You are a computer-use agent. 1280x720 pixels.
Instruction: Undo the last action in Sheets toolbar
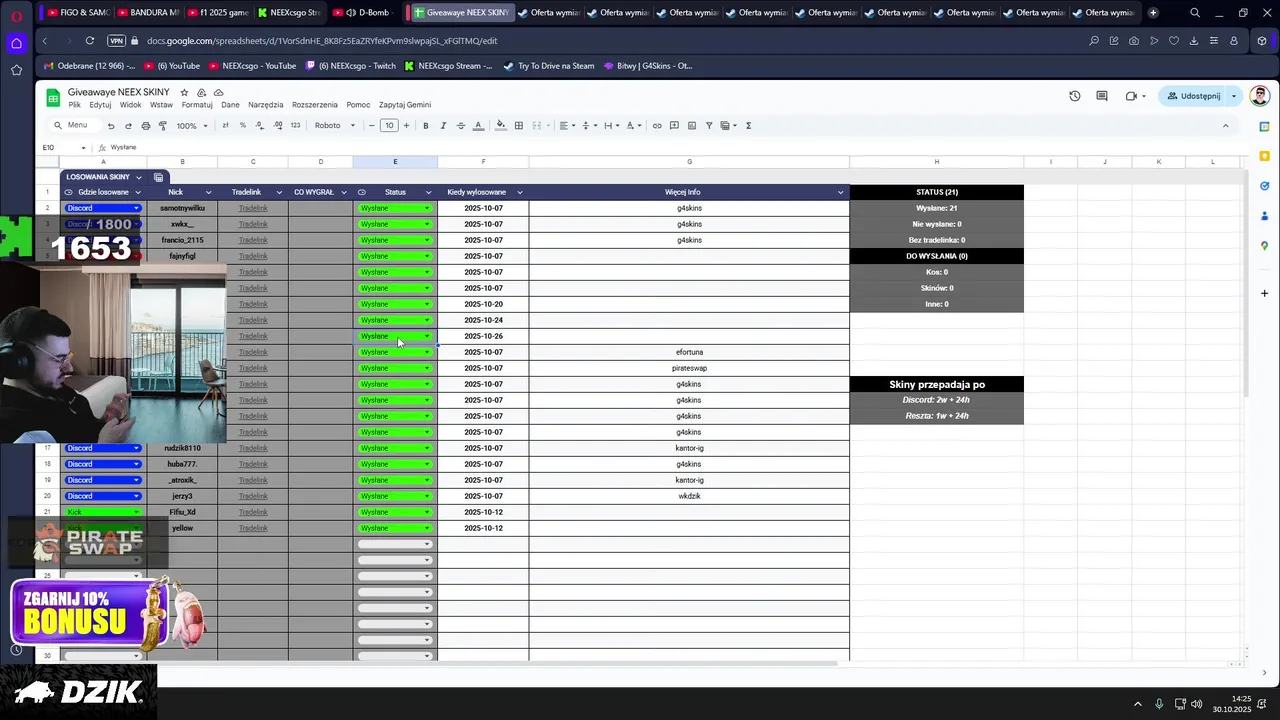111,126
